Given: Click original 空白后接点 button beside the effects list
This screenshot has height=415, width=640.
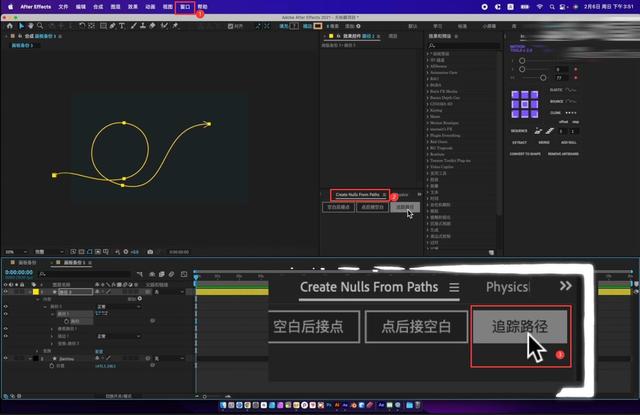Looking at the screenshot, I should pyautogui.click(x=338, y=207).
